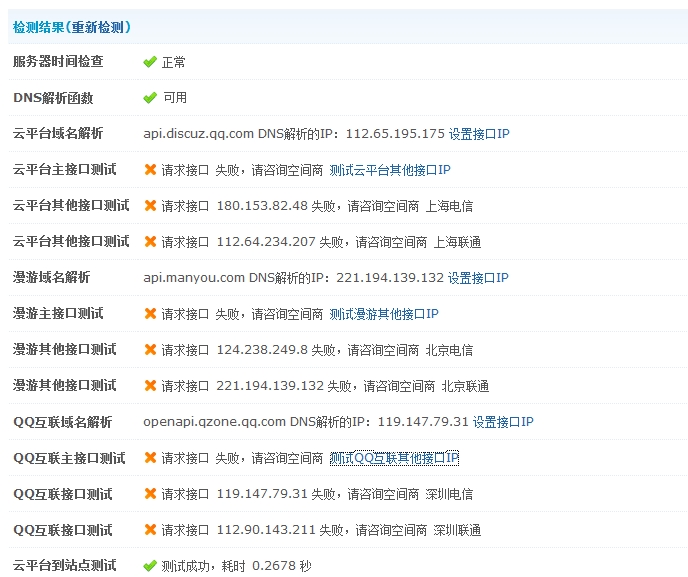Click green check icon for DNS解析函数
688x577 pixels.
(x=150, y=97)
